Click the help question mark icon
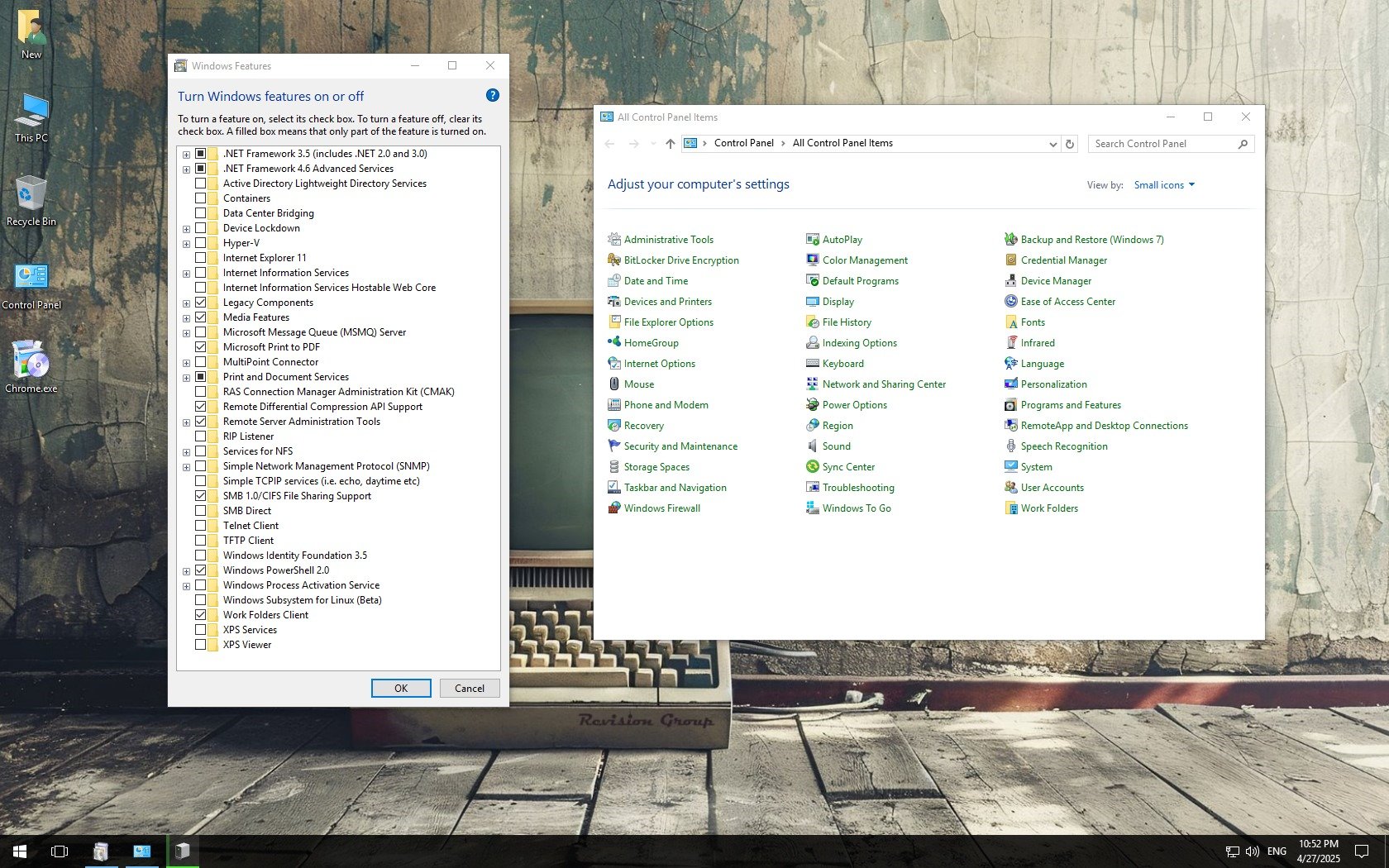Image resolution: width=1389 pixels, height=868 pixels. tap(493, 96)
